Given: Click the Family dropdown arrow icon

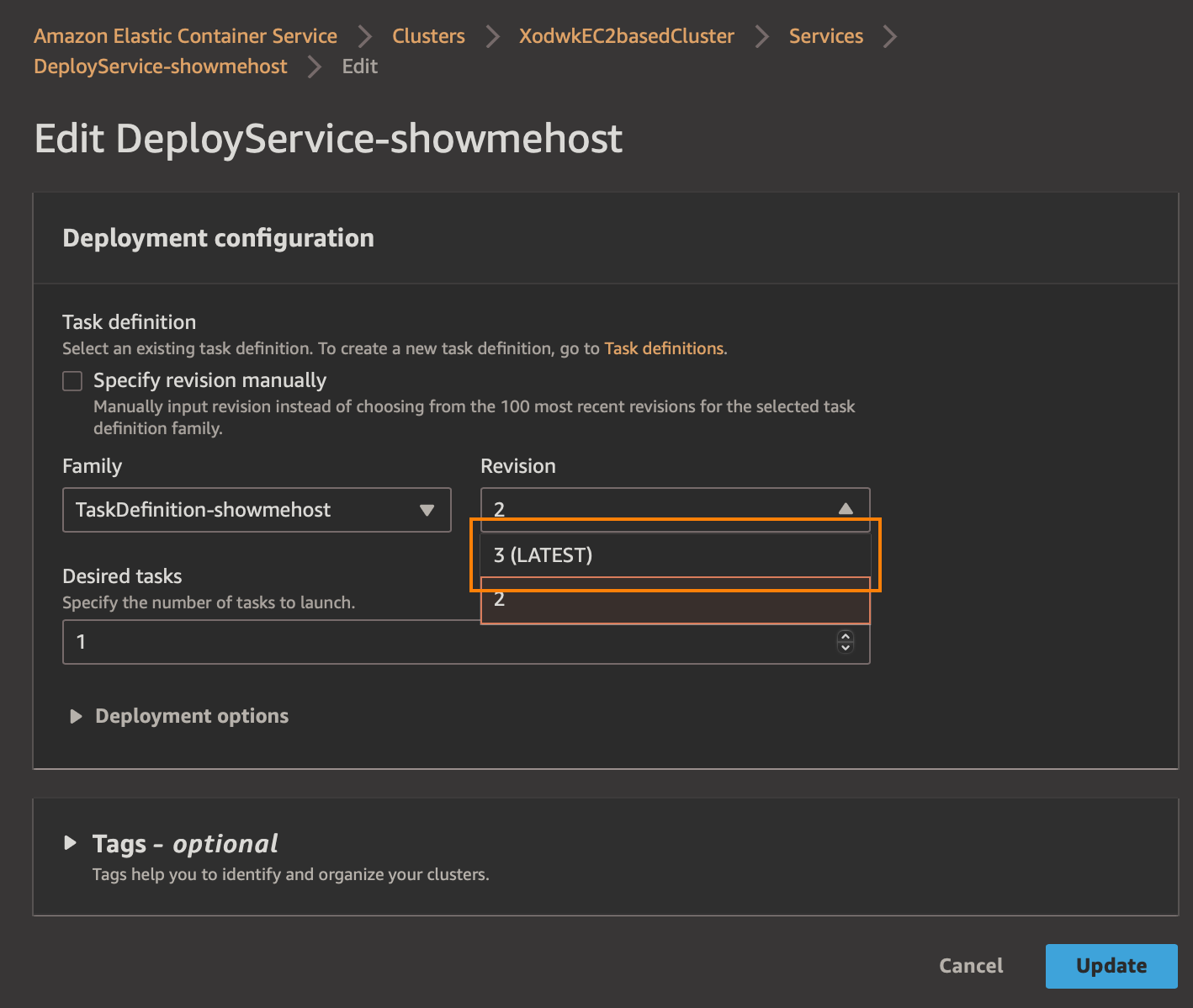Looking at the screenshot, I should coord(427,510).
